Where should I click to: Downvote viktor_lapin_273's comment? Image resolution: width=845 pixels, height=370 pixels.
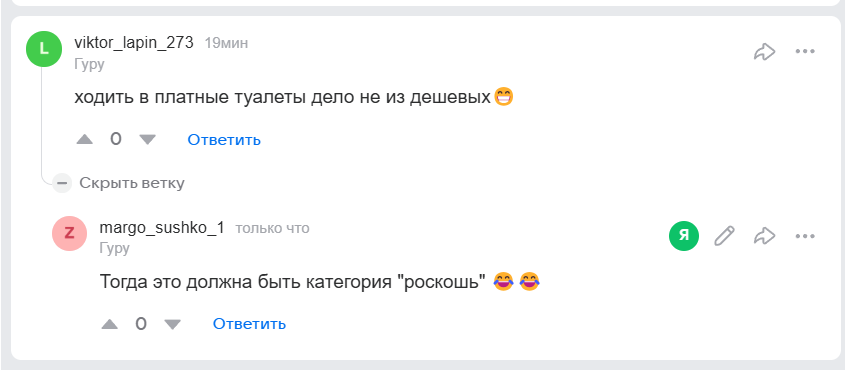pos(147,139)
